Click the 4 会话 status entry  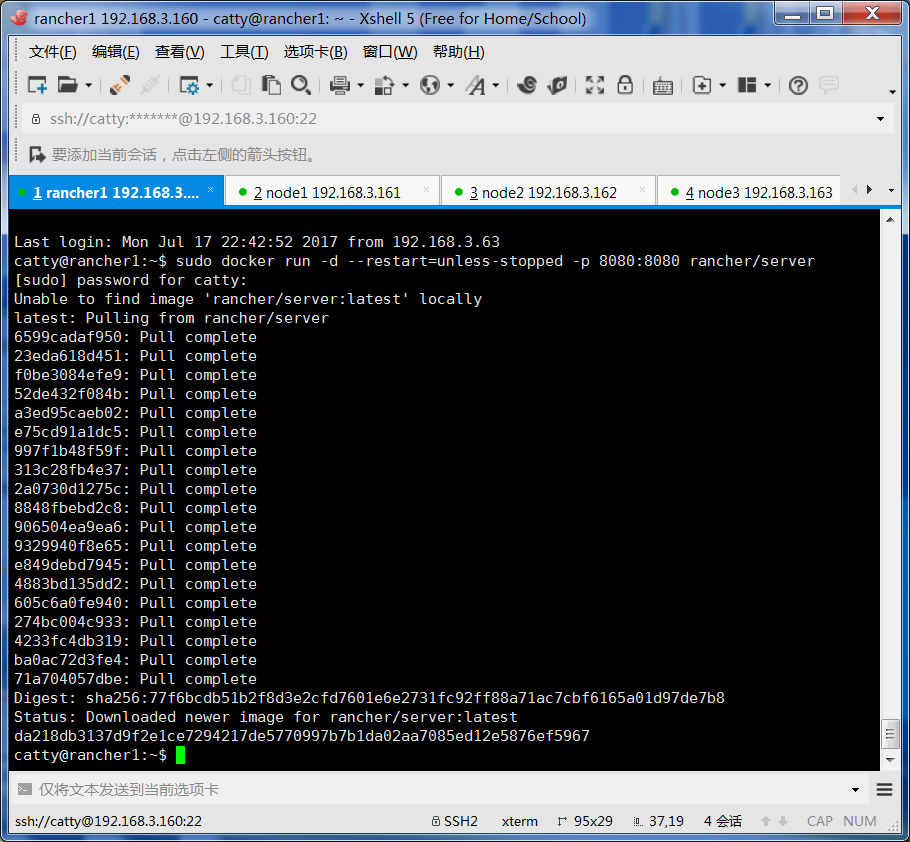723,821
